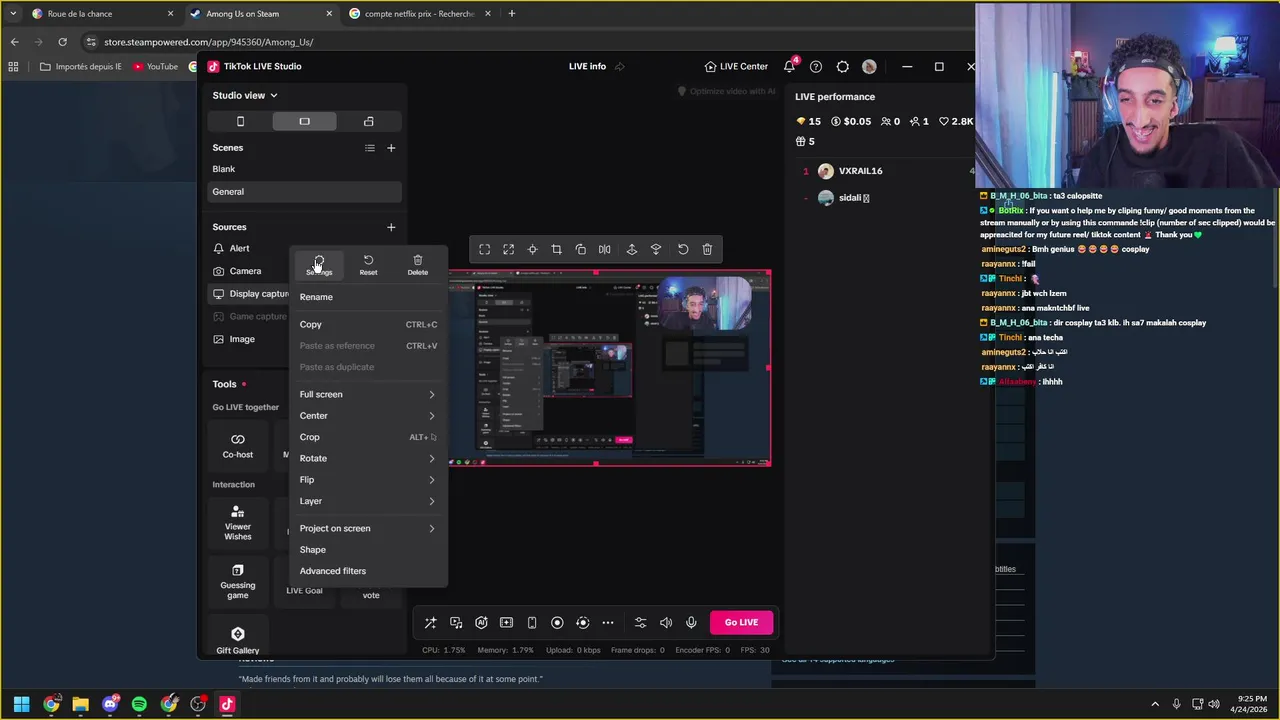Expand the Rotate submenu
1280x720 pixels.
(x=367, y=458)
